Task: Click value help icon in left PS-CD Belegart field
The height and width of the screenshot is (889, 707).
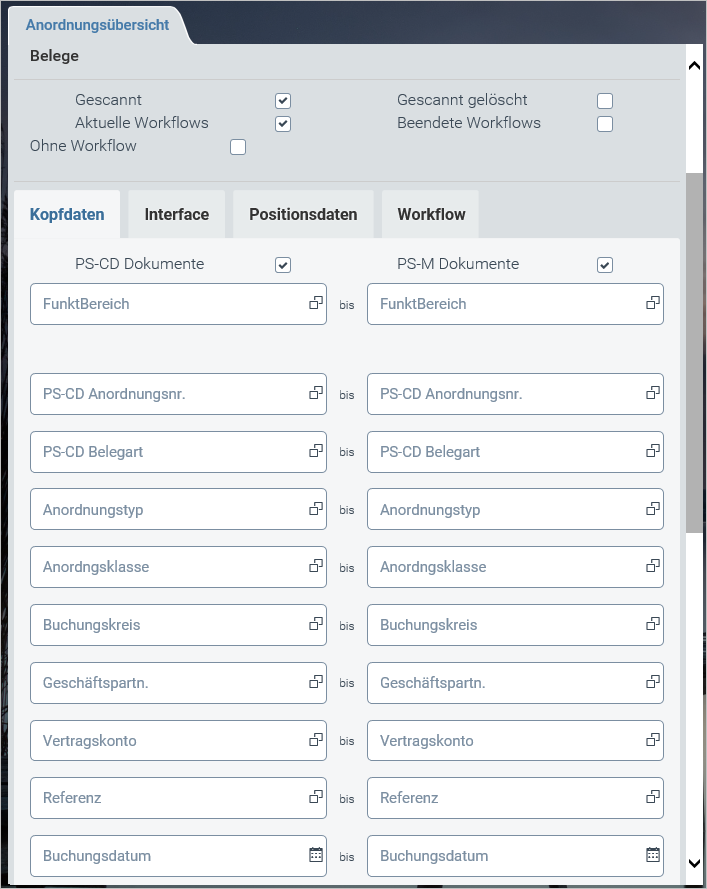Action: (x=315, y=451)
